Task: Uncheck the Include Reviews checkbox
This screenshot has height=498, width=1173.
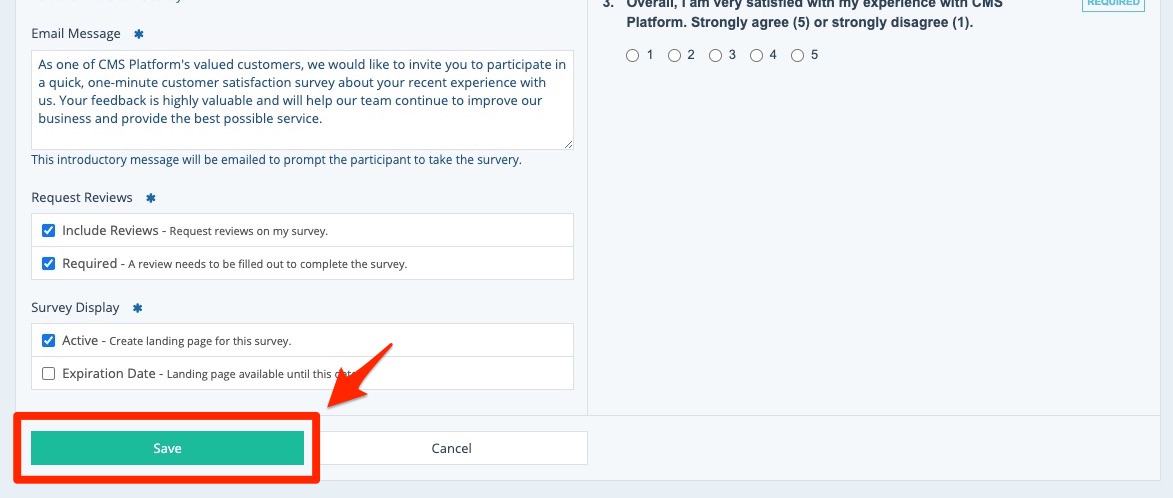Action: (x=48, y=230)
